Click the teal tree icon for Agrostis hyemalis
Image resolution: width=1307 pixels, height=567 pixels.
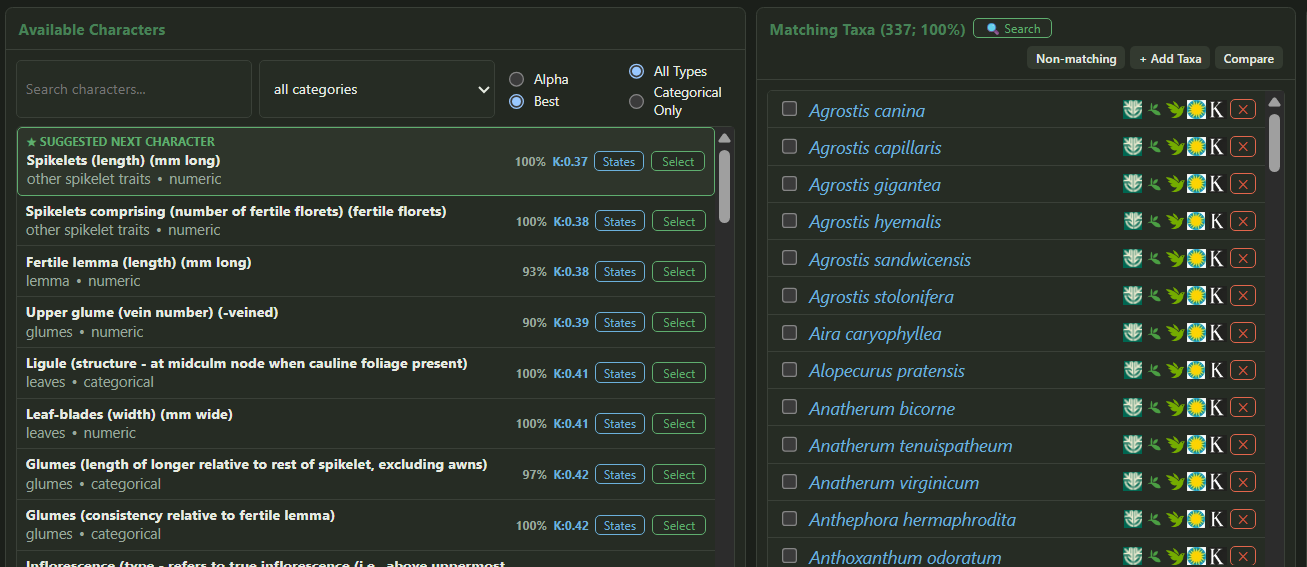pos(1132,221)
